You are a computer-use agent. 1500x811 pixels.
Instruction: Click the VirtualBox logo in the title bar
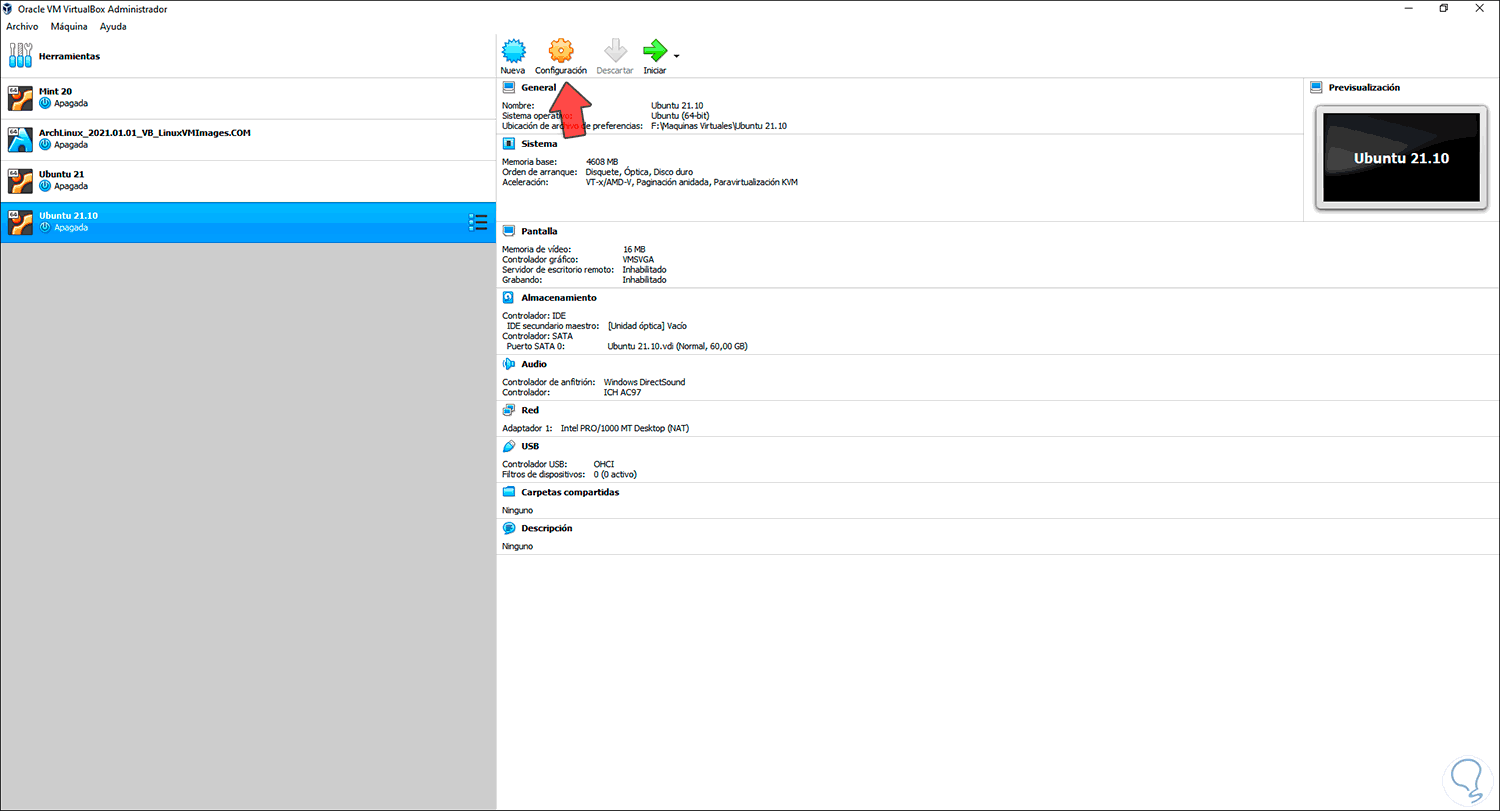(10, 9)
